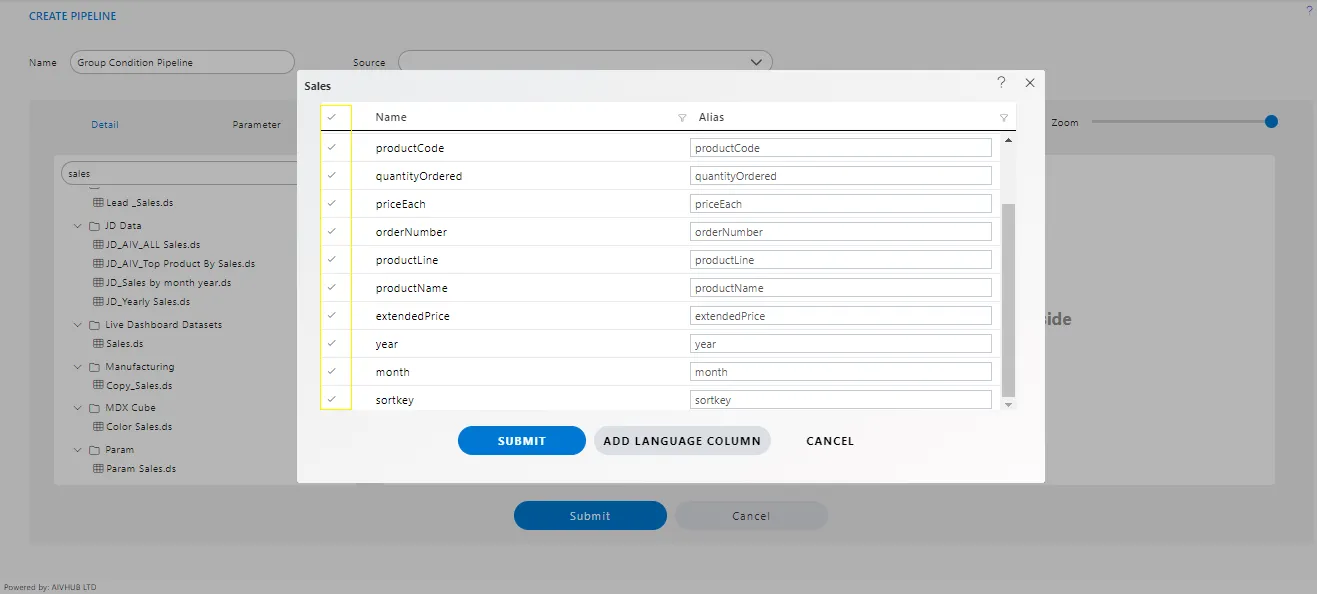Uncheck the year row checkbox
This screenshot has width=1317, height=594.
click(331, 343)
